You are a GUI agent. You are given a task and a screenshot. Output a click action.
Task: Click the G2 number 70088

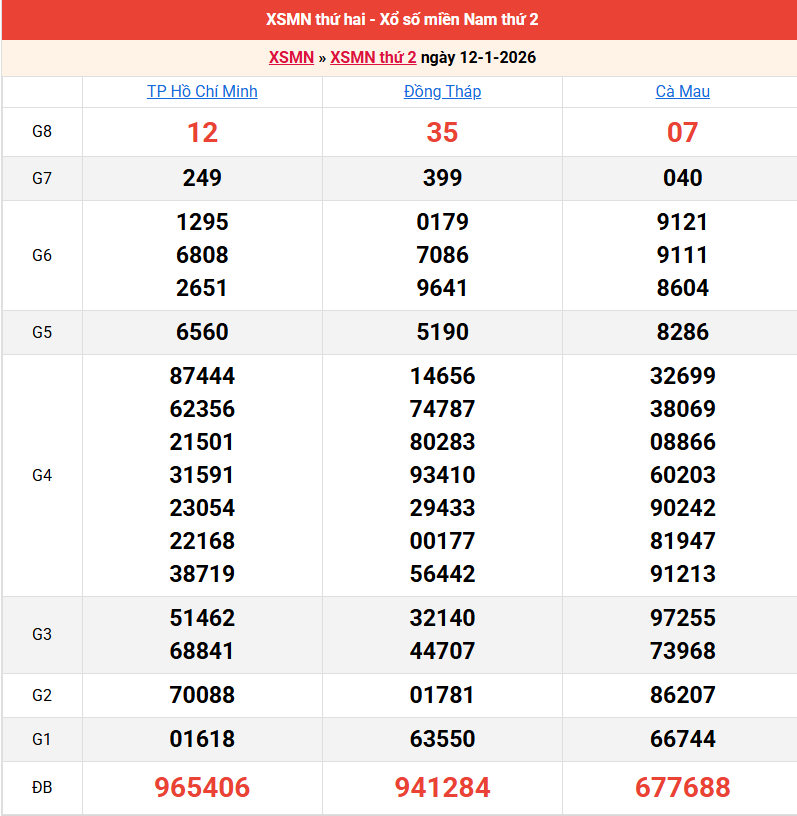point(202,695)
